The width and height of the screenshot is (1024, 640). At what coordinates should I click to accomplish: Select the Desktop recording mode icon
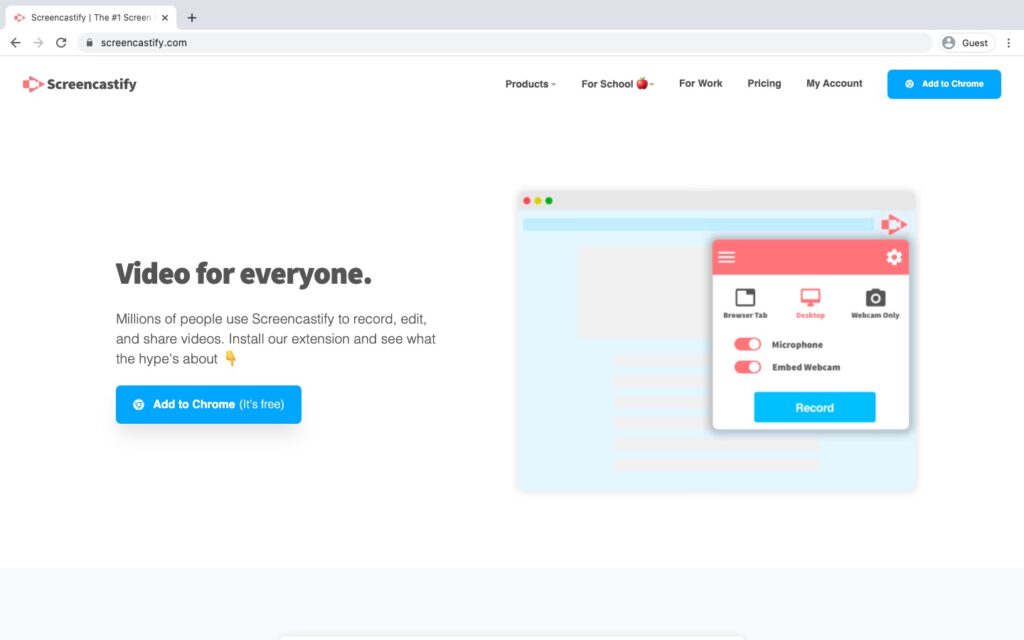(x=810, y=298)
